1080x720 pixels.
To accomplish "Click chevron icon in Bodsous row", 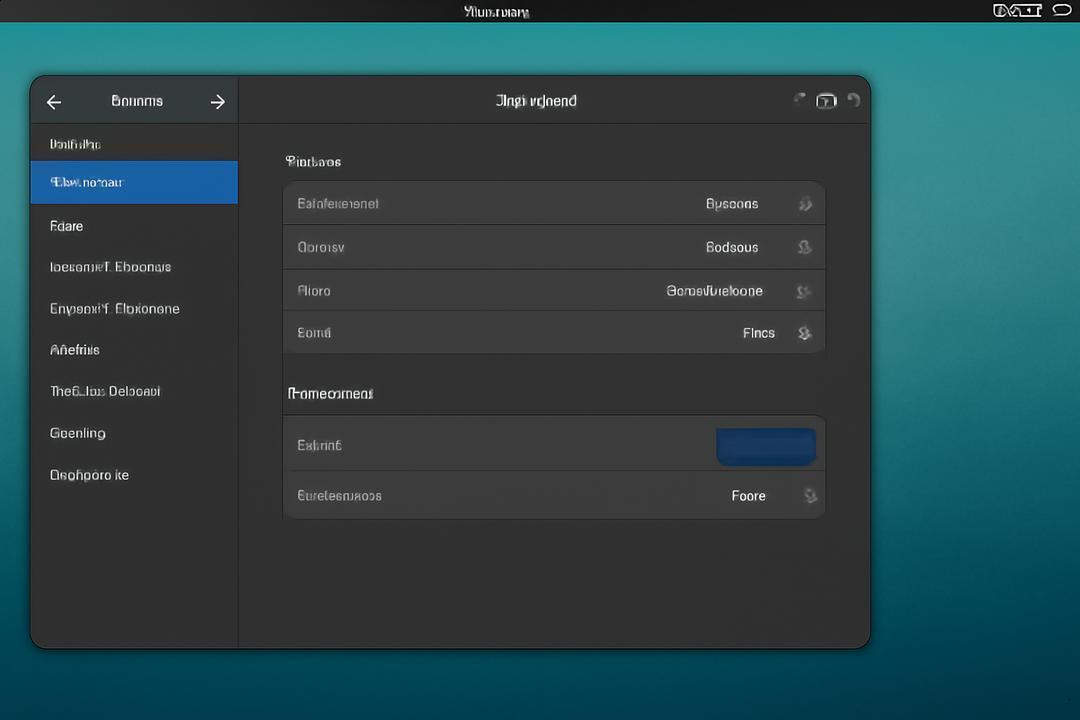I will coord(804,247).
